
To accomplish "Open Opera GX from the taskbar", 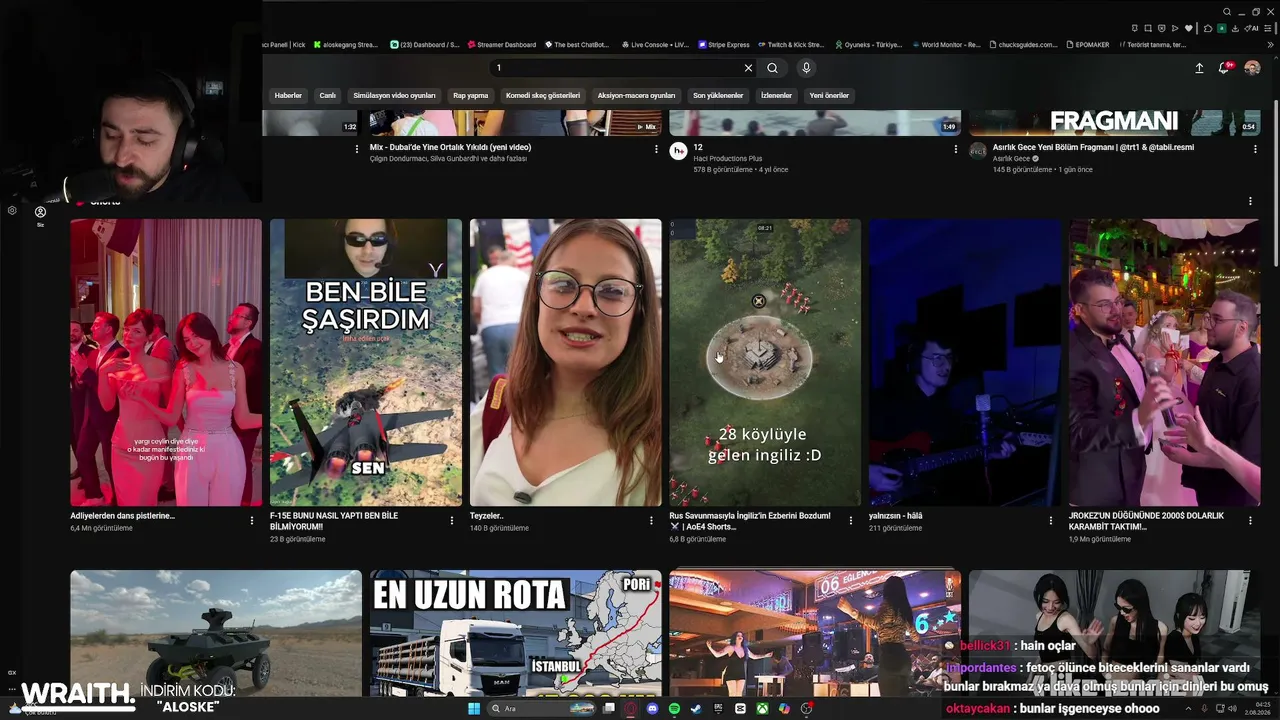I will [x=631, y=708].
